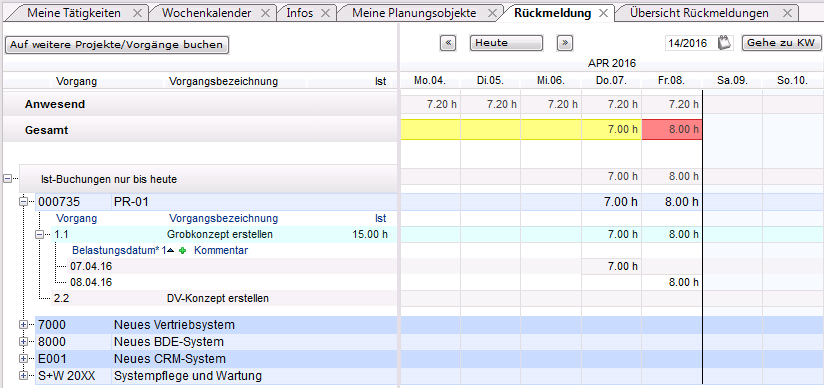Click the Belastungsdatum column header
Viewport: 824px width, 388px height.
[117, 251]
